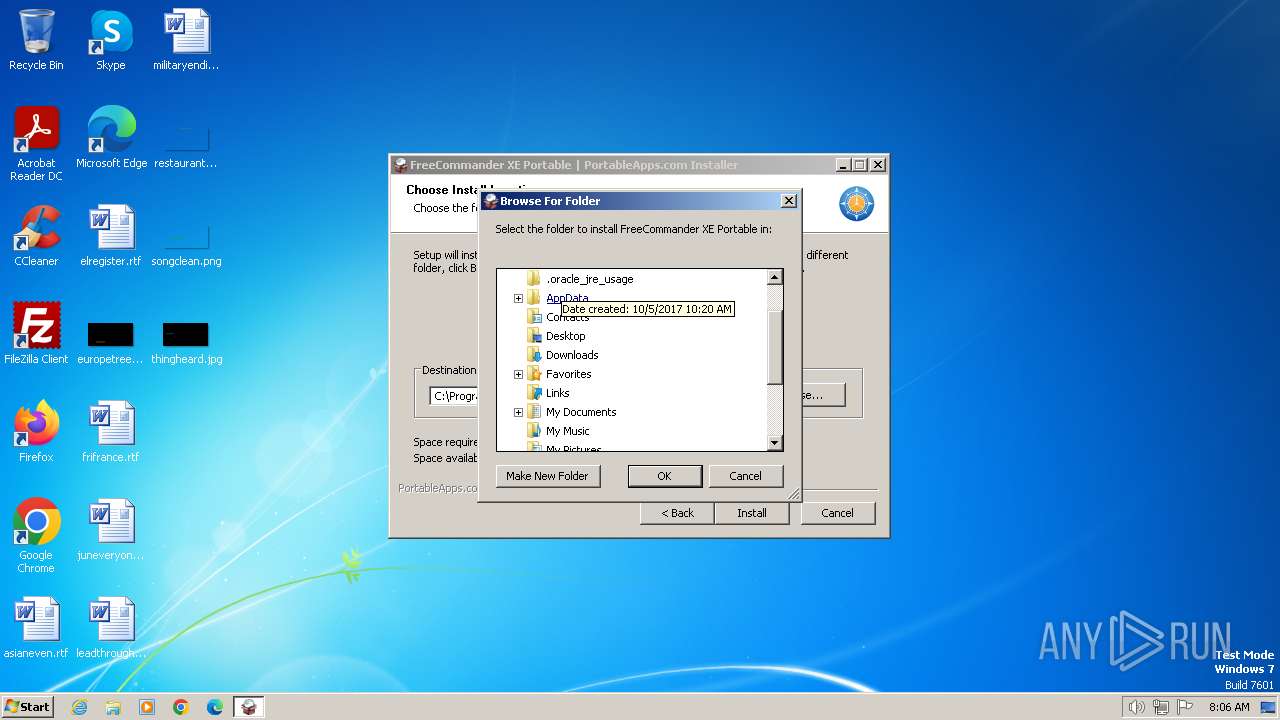Select the My Music folder
1280x720 pixels.
tap(567, 431)
